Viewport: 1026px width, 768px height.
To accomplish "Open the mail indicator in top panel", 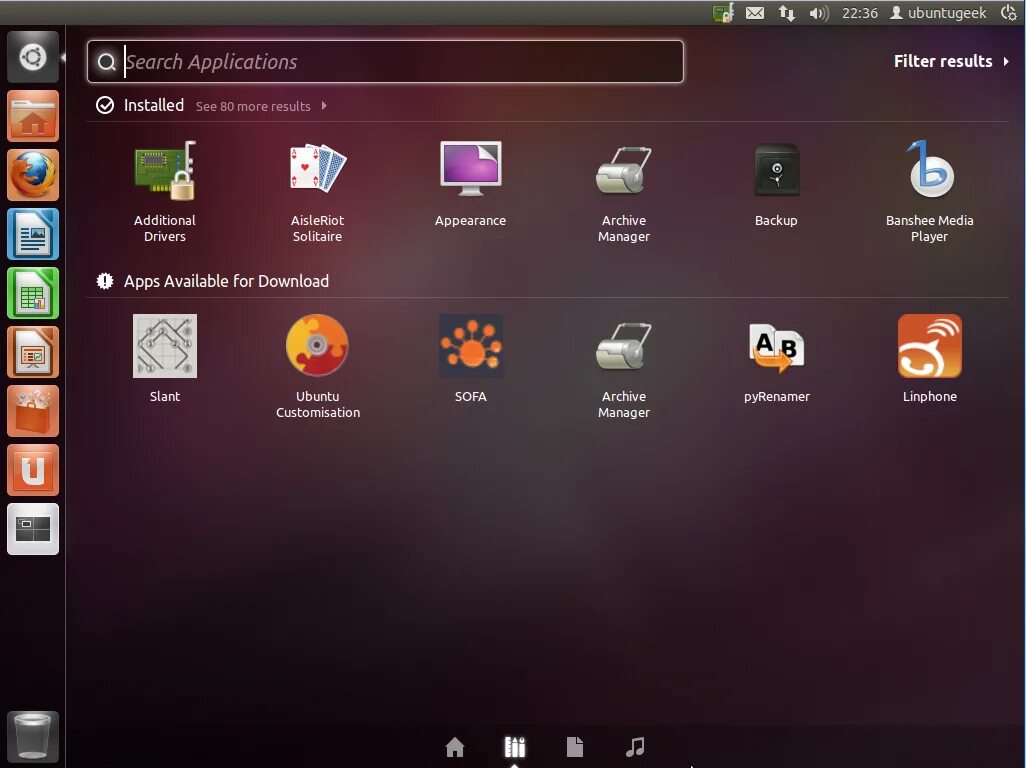I will click(x=754, y=13).
